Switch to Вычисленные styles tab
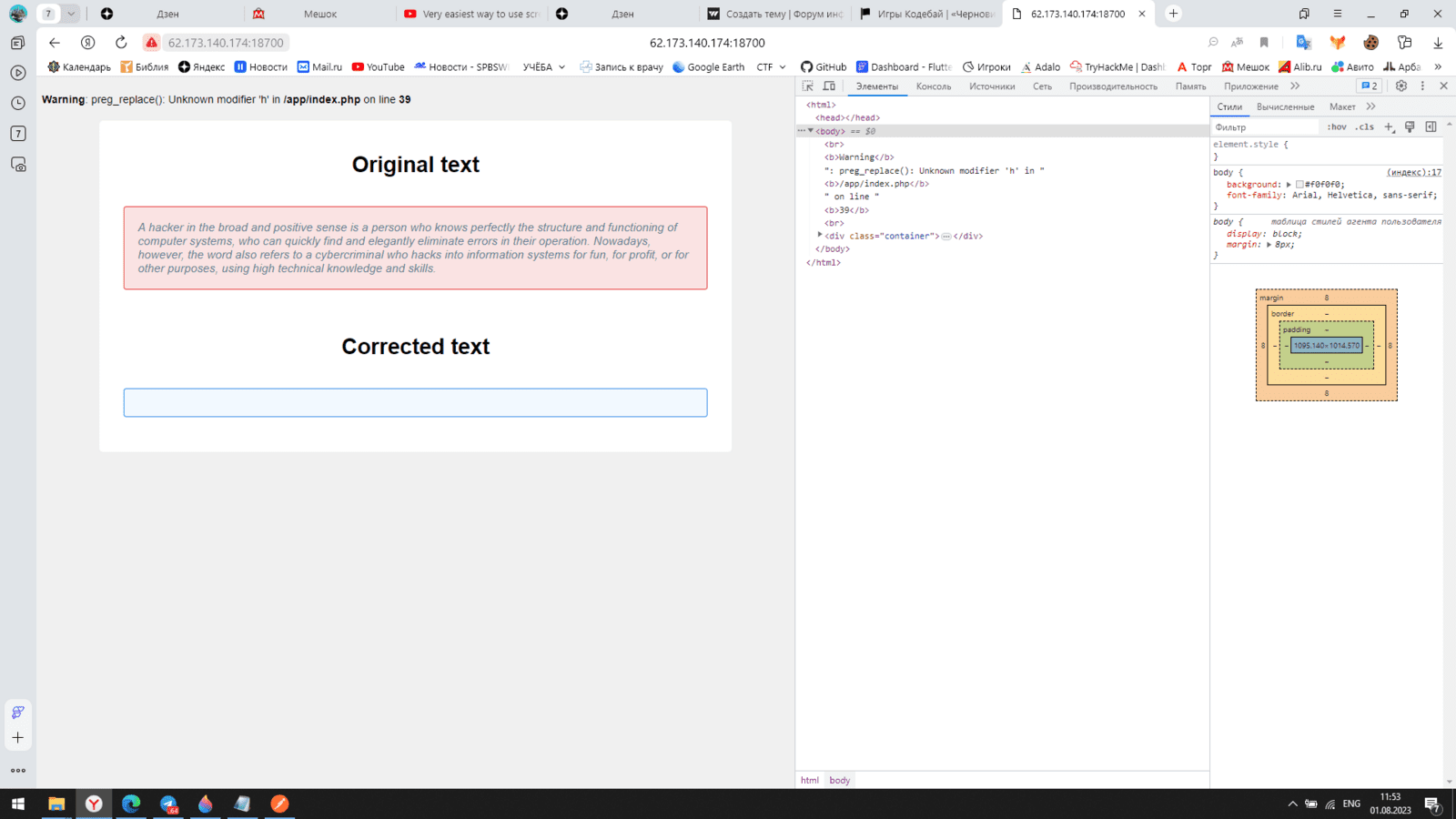This screenshot has width=1456, height=819. pos(1285,106)
